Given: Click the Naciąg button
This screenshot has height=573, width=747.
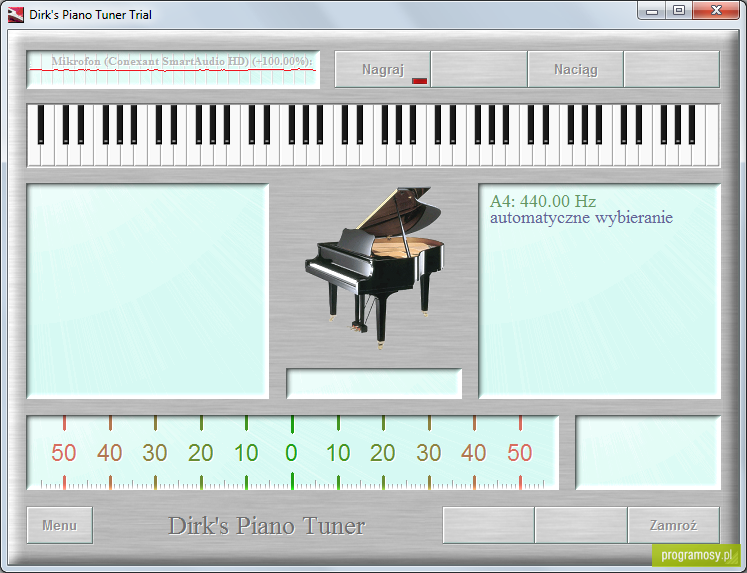Looking at the screenshot, I should (x=575, y=70).
